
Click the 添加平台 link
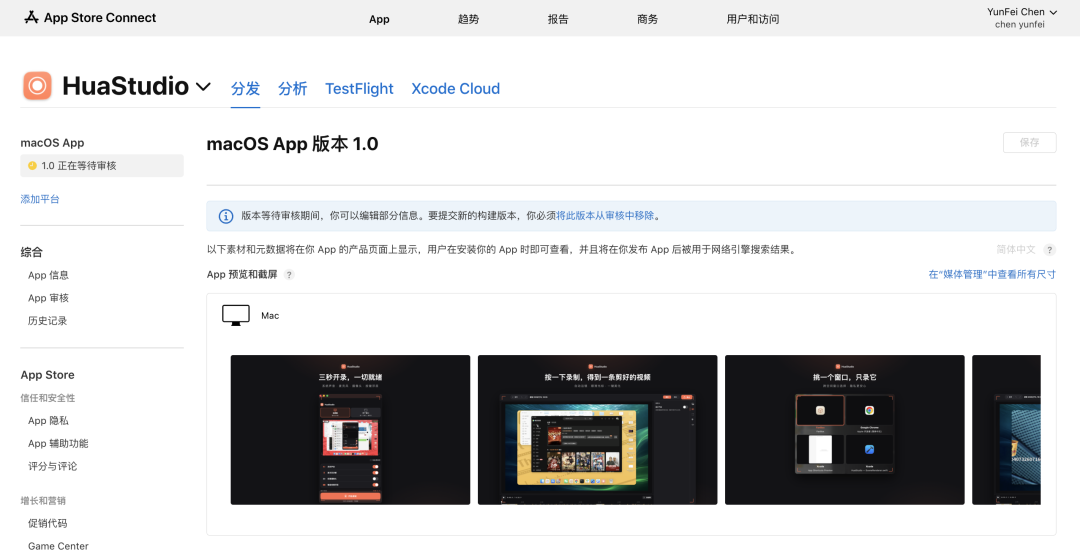pos(40,199)
